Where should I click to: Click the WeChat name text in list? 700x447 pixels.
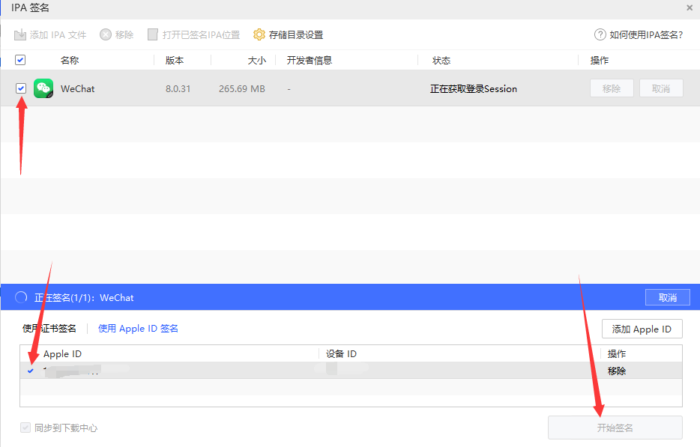[78, 89]
